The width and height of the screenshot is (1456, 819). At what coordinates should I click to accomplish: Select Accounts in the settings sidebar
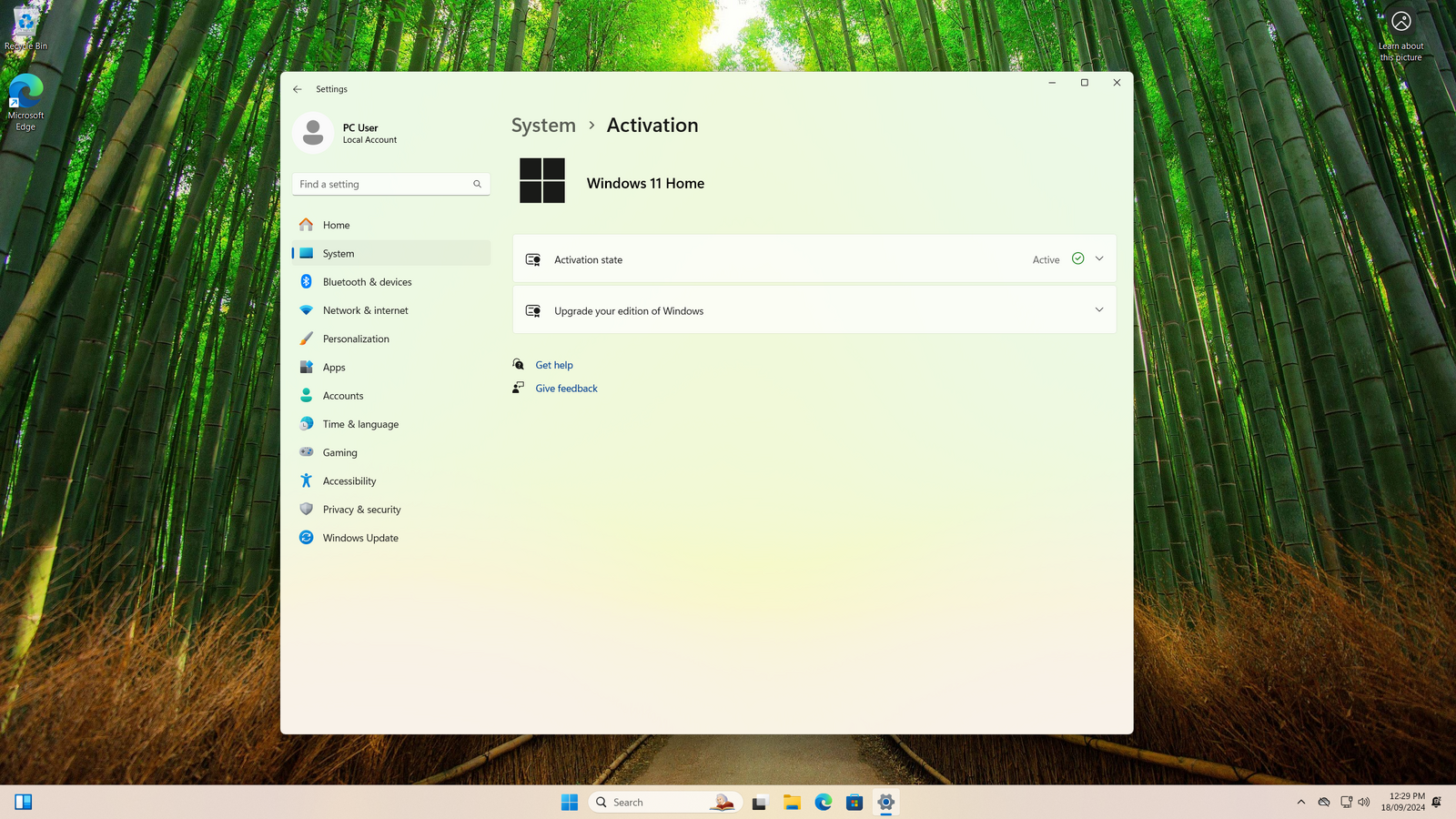391,396
